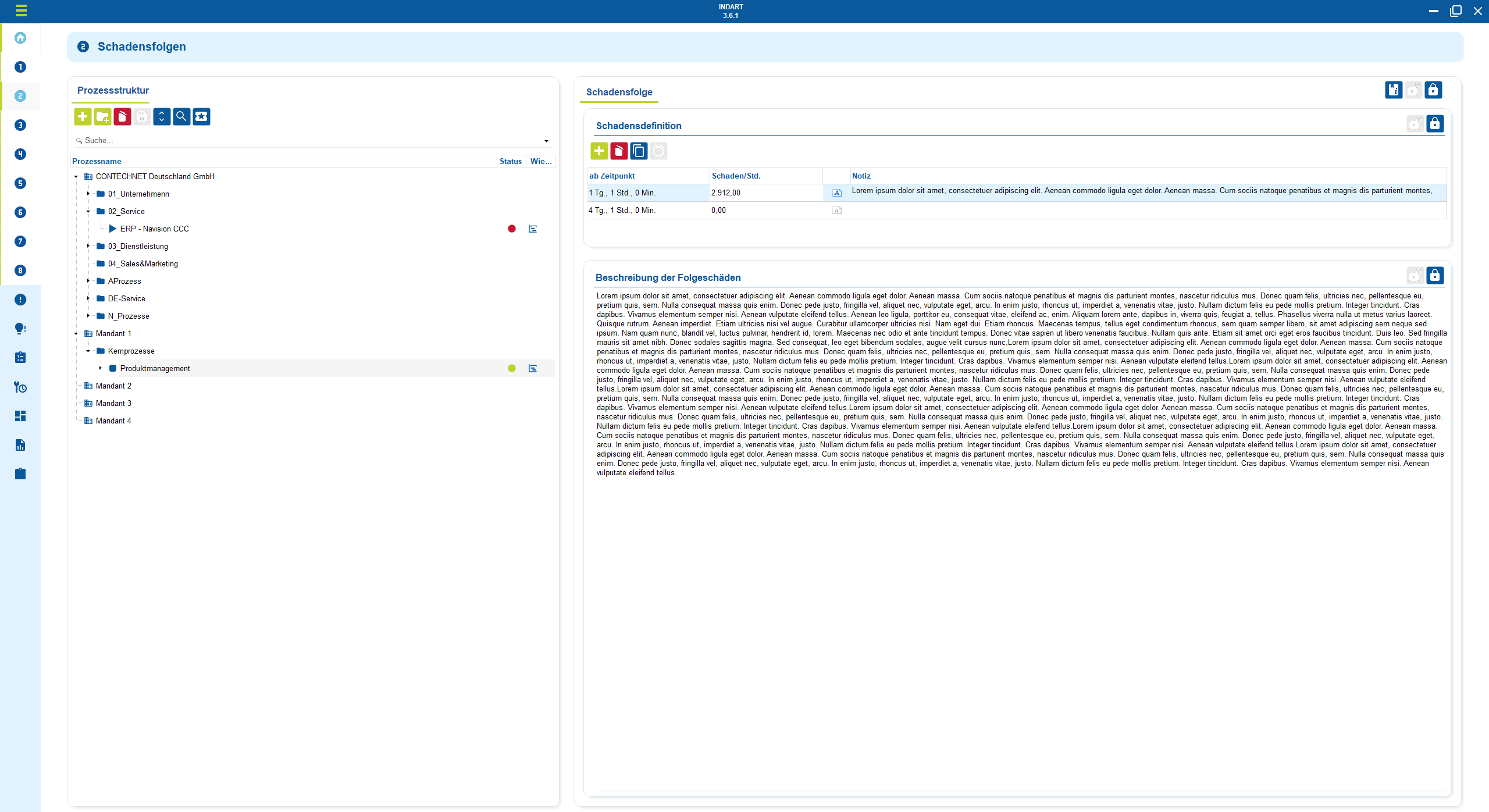1489x812 pixels.
Task: Click the copy icon in Schadensdefinition toolbar
Action: [x=639, y=151]
